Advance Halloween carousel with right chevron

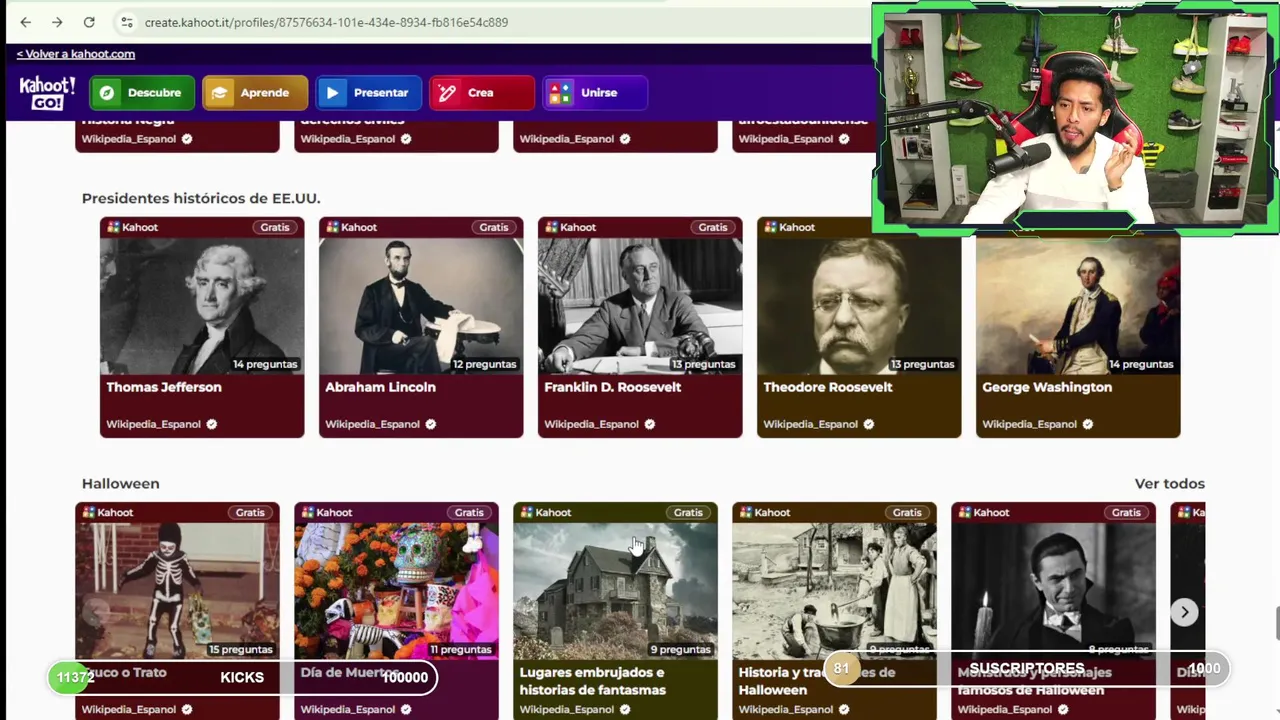tap(1184, 612)
